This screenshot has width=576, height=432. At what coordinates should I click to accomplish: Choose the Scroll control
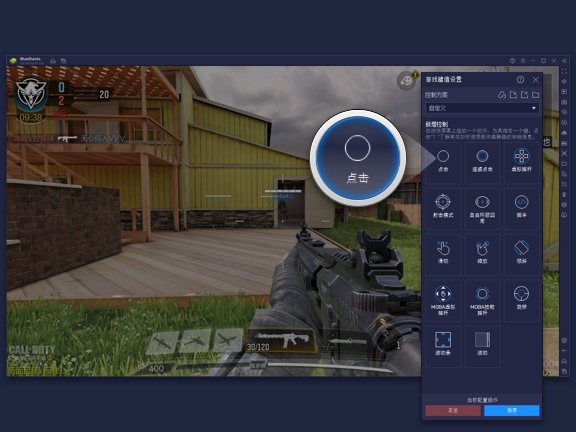(x=482, y=346)
